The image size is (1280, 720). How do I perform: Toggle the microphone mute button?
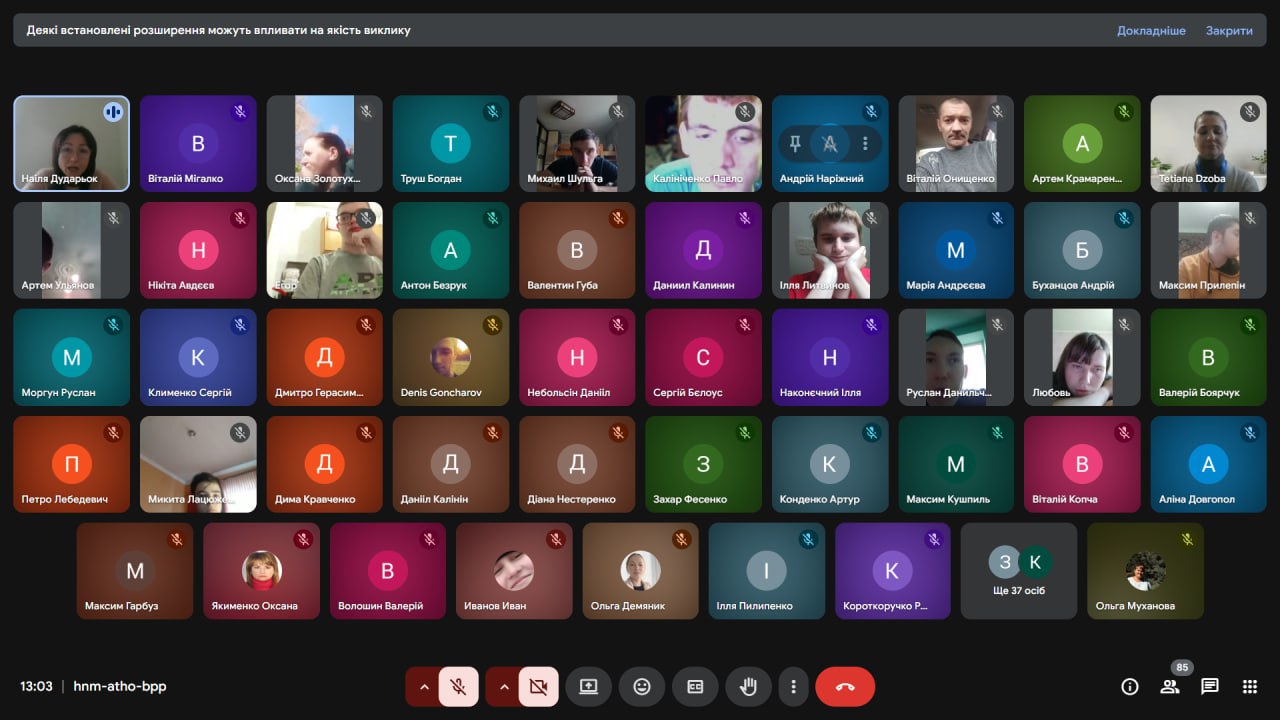458,687
